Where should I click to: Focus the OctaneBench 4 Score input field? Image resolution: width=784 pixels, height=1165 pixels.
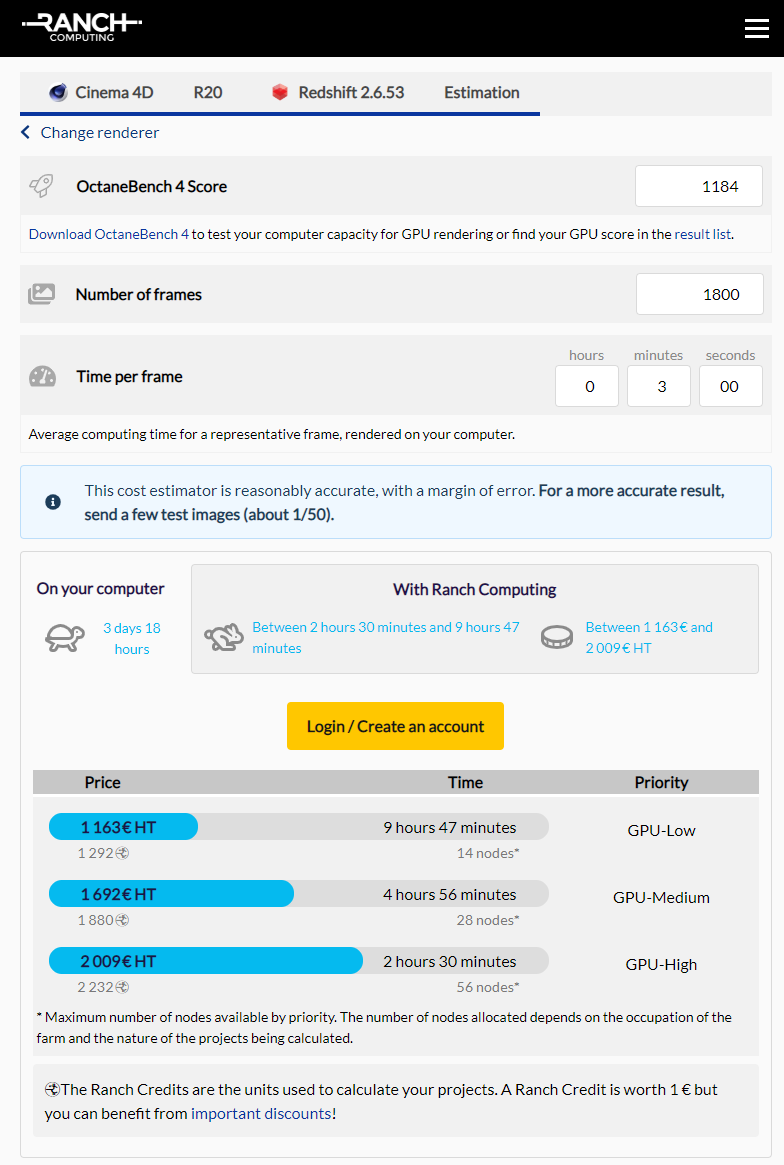[699, 186]
